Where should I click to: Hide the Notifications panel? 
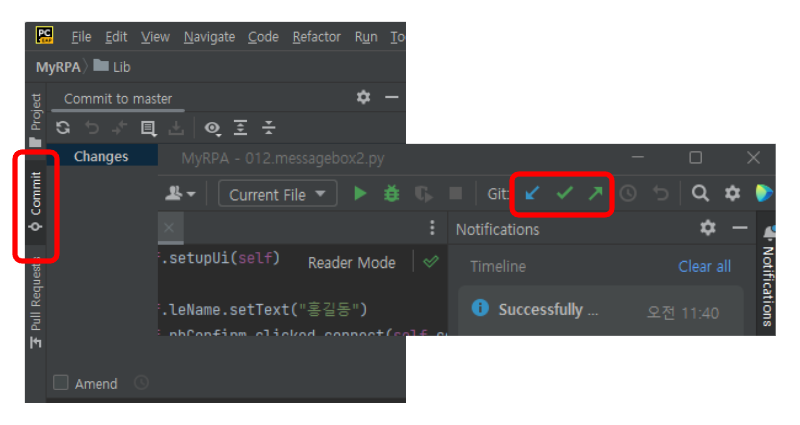pyautogui.click(x=740, y=228)
